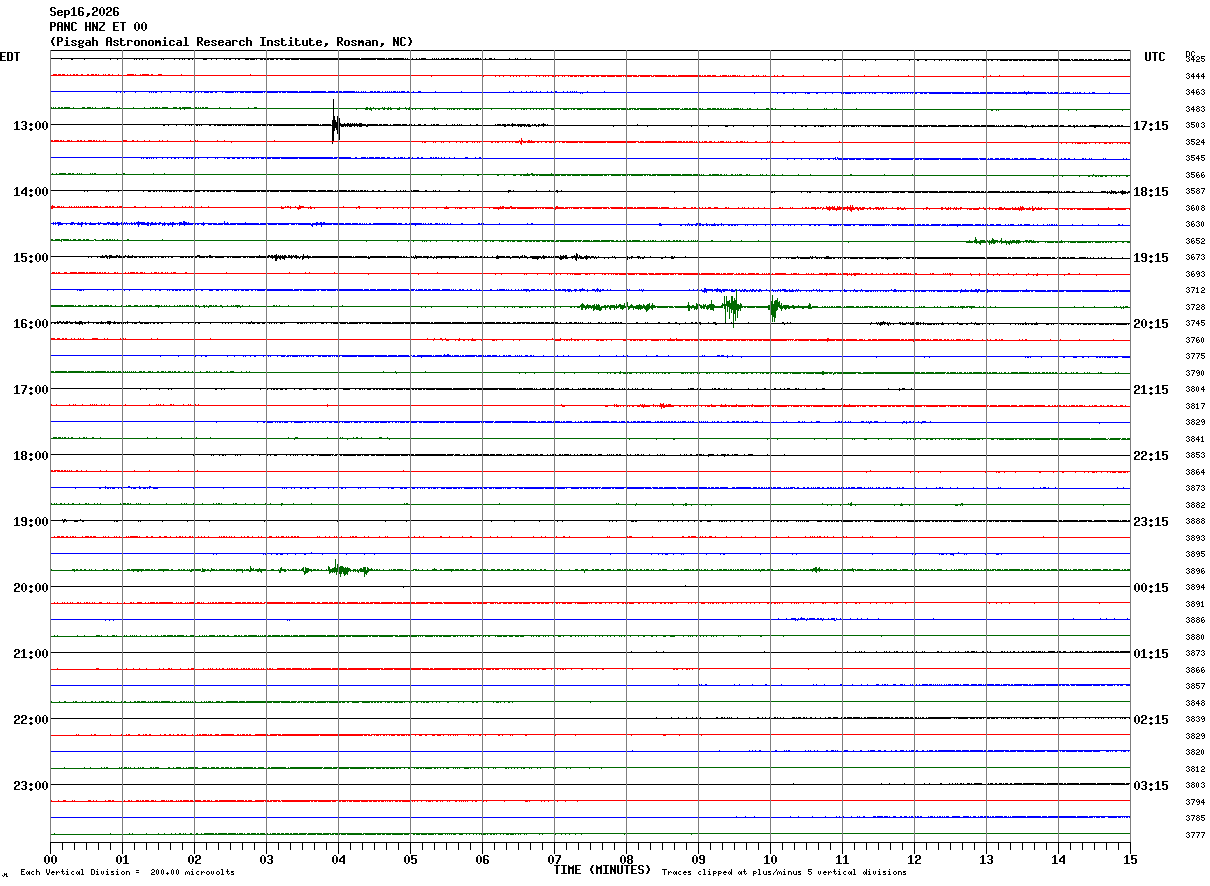1210x886 pixels.
Task: Select the DC offset value 3503
Action: 1194,125
